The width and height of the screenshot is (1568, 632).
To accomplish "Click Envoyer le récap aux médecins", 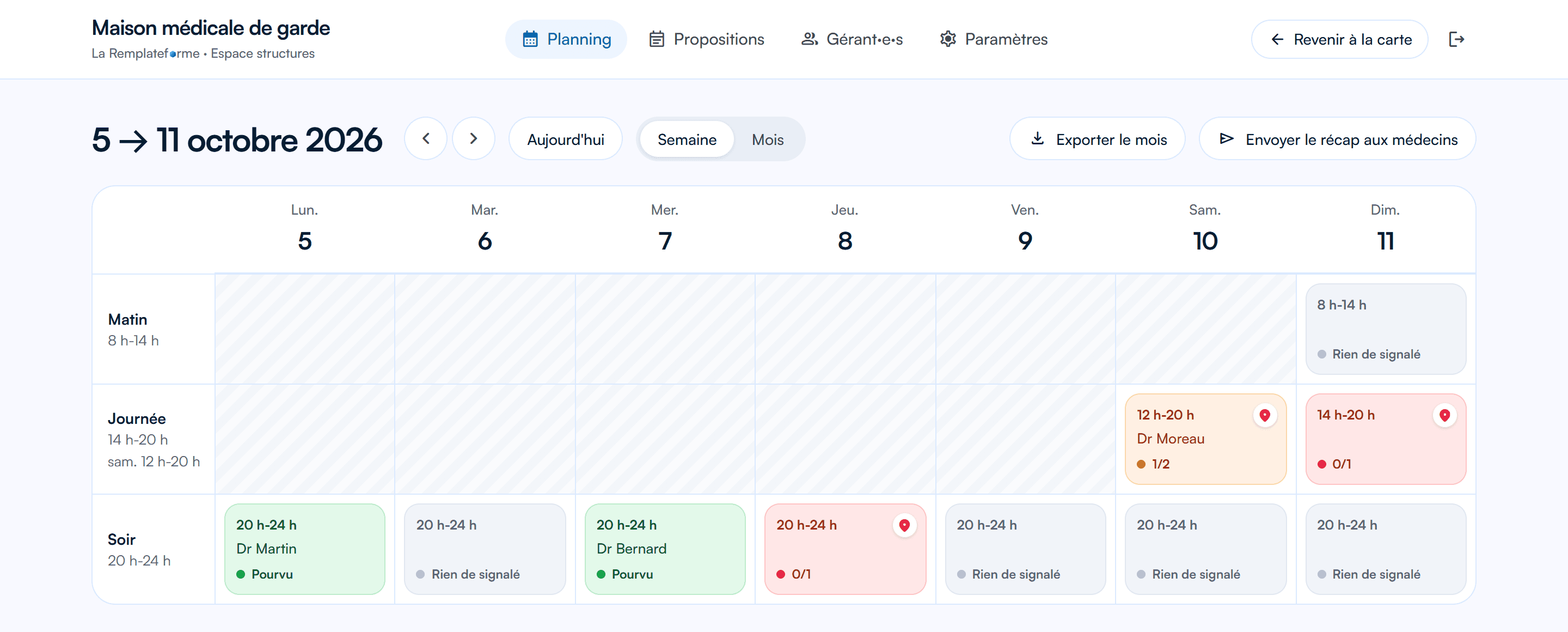I will pyautogui.click(x=1337, y=139).
